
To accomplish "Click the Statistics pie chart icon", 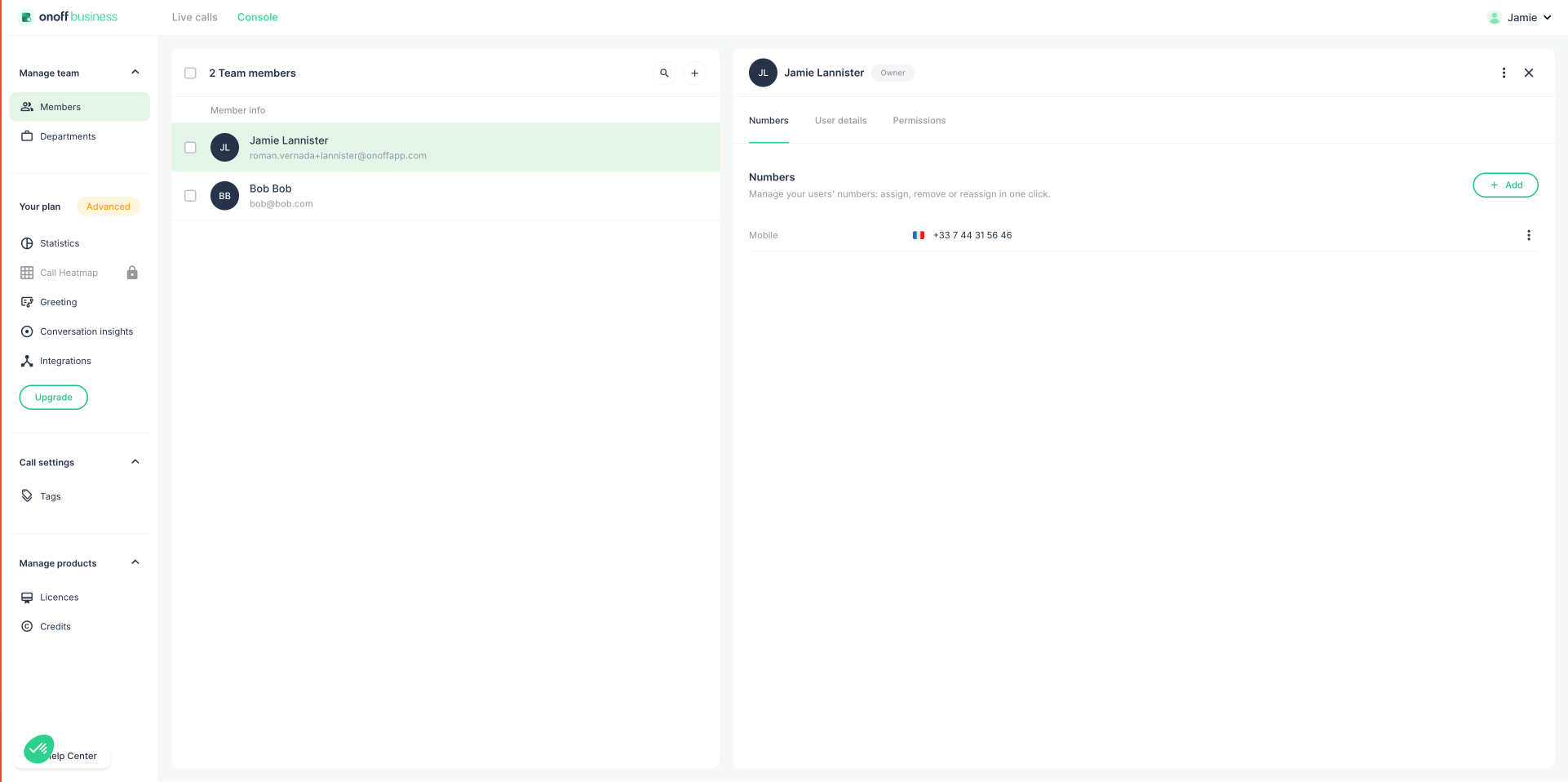I will (x=27, y=243).
